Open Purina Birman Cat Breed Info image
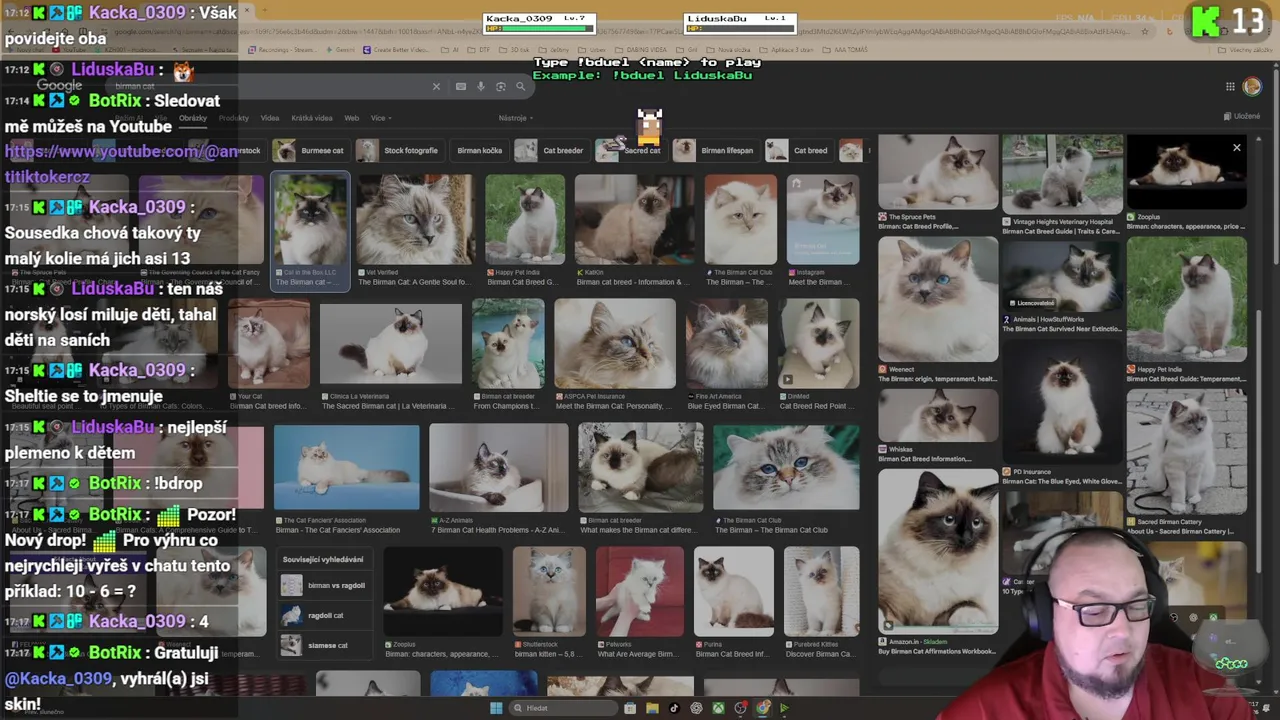The width and height of the screenshot is (1280, 720). (733, 591)
